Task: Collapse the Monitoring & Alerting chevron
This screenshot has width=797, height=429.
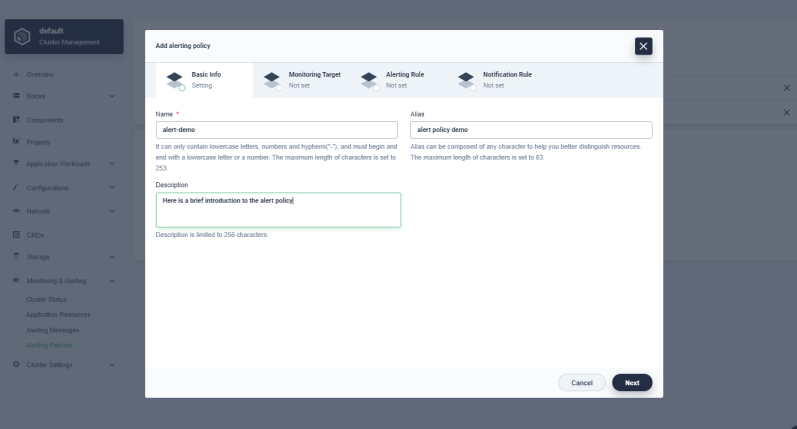Action: 112,281
